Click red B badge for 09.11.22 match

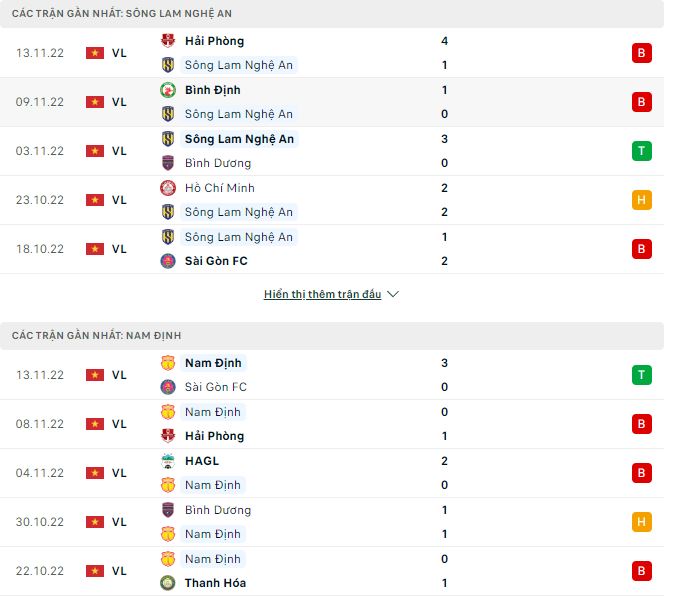(641, 102)
